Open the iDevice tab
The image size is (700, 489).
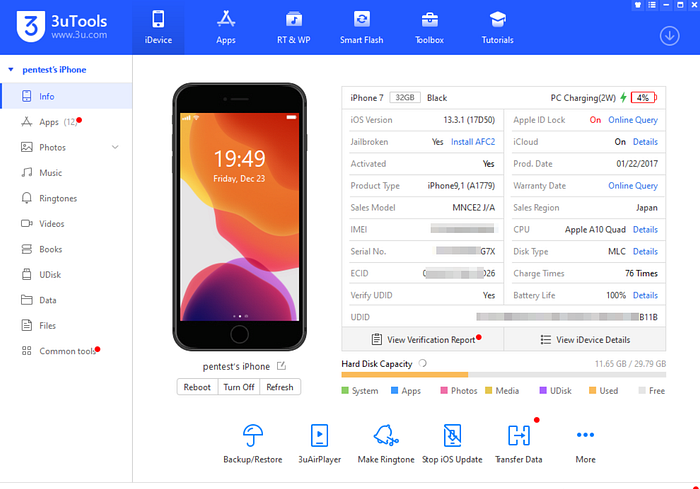click(x=158, y=28)
